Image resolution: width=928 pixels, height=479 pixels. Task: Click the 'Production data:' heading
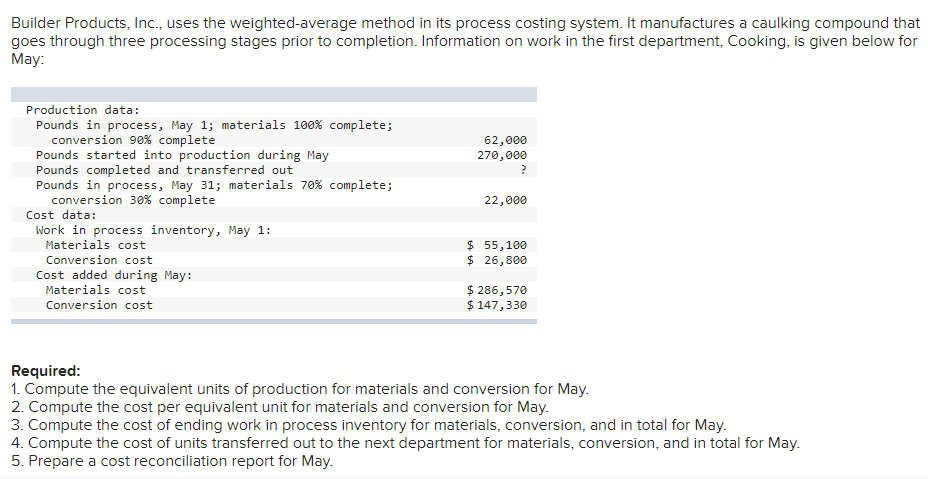(x=83, y=110)
